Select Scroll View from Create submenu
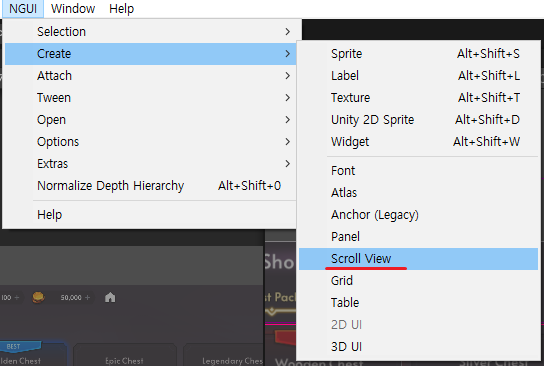This screenshot has width=544, height=366. 418,259
